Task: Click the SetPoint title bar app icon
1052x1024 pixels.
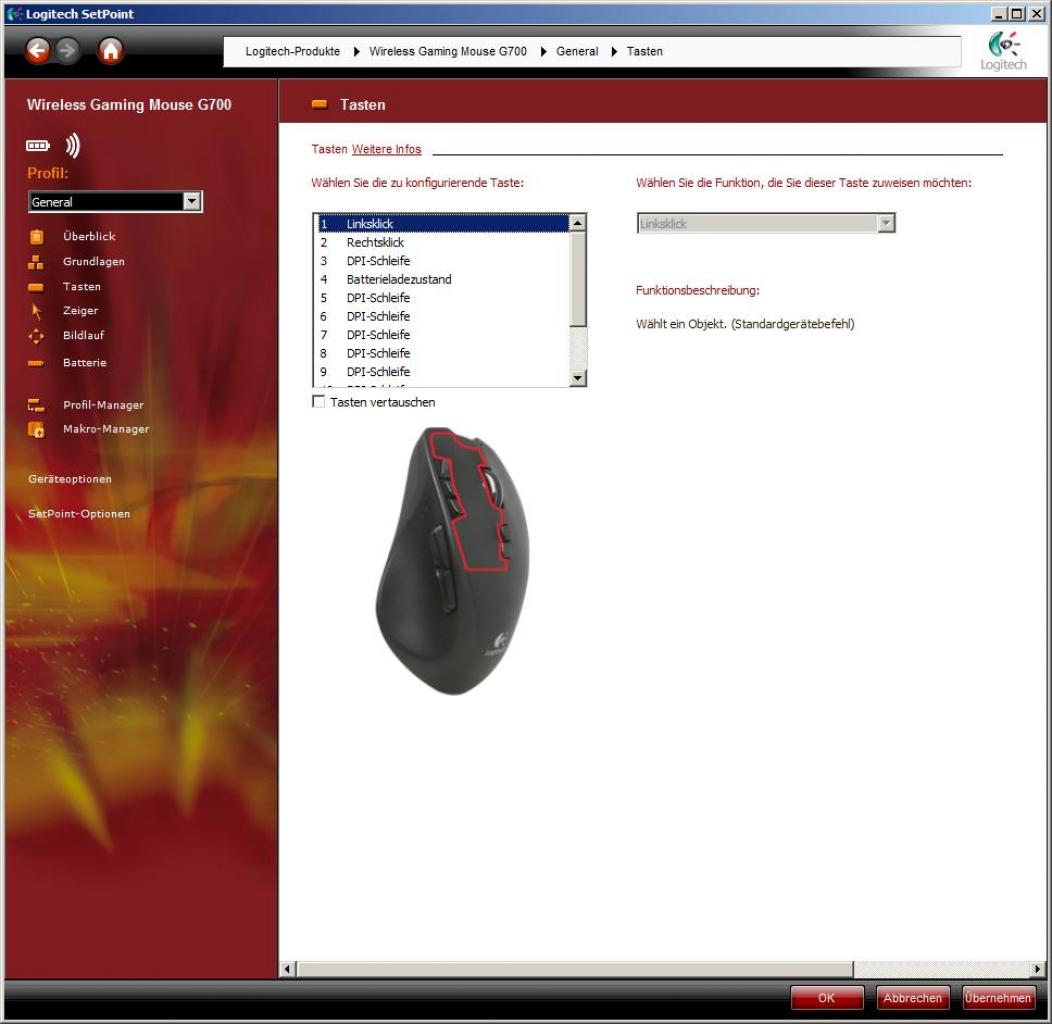Action: pos(15,13)
